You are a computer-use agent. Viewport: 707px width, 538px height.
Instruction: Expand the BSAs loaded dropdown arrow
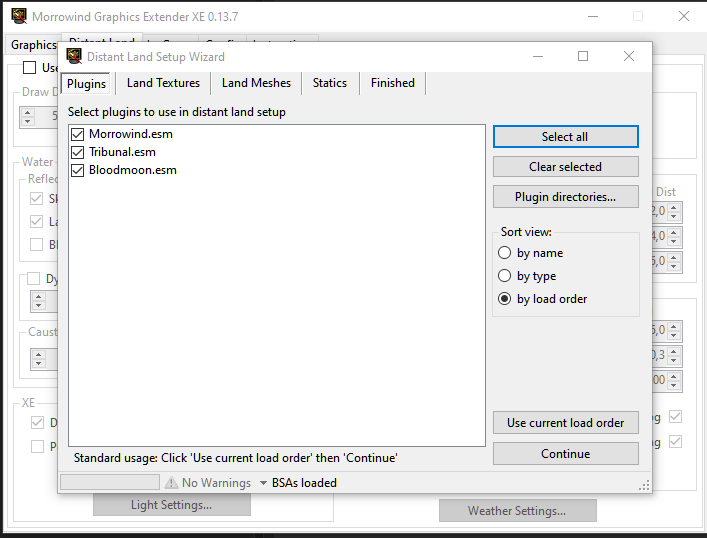[263, 483]
